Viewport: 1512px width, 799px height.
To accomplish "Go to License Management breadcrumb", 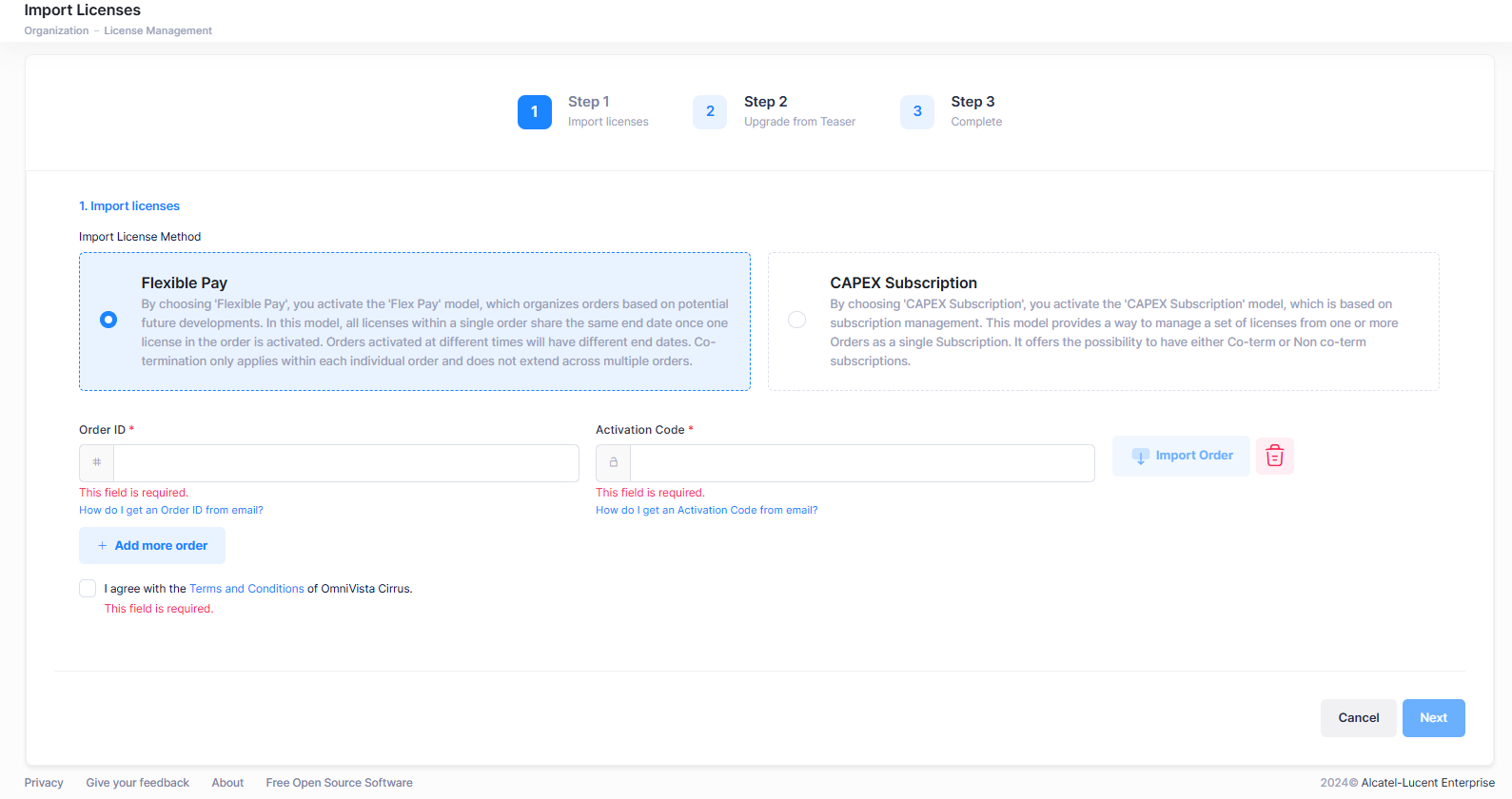I will 158,31.
